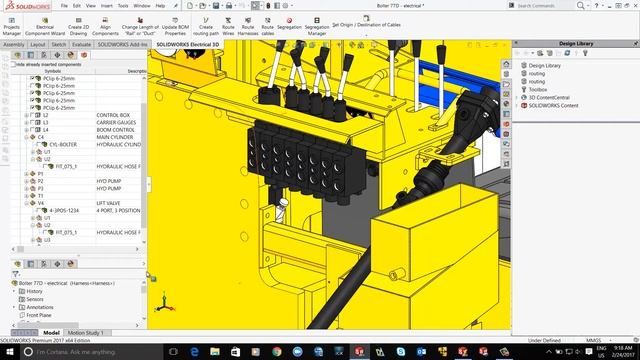The height and width of the screenshot is (360, 640).
Task: Switch to the Evaluate tab
Action: coord(81,44)
